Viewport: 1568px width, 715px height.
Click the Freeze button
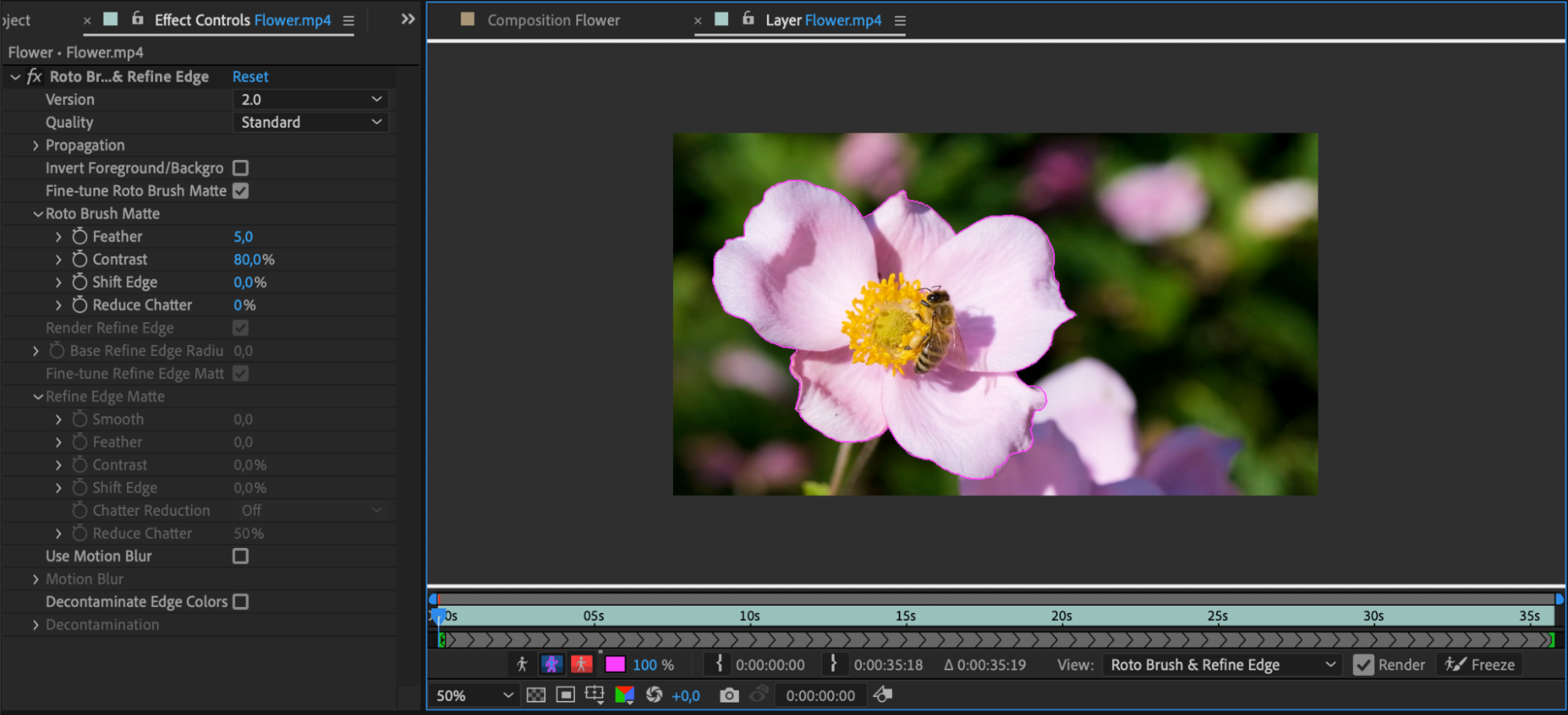(1480, 665)
